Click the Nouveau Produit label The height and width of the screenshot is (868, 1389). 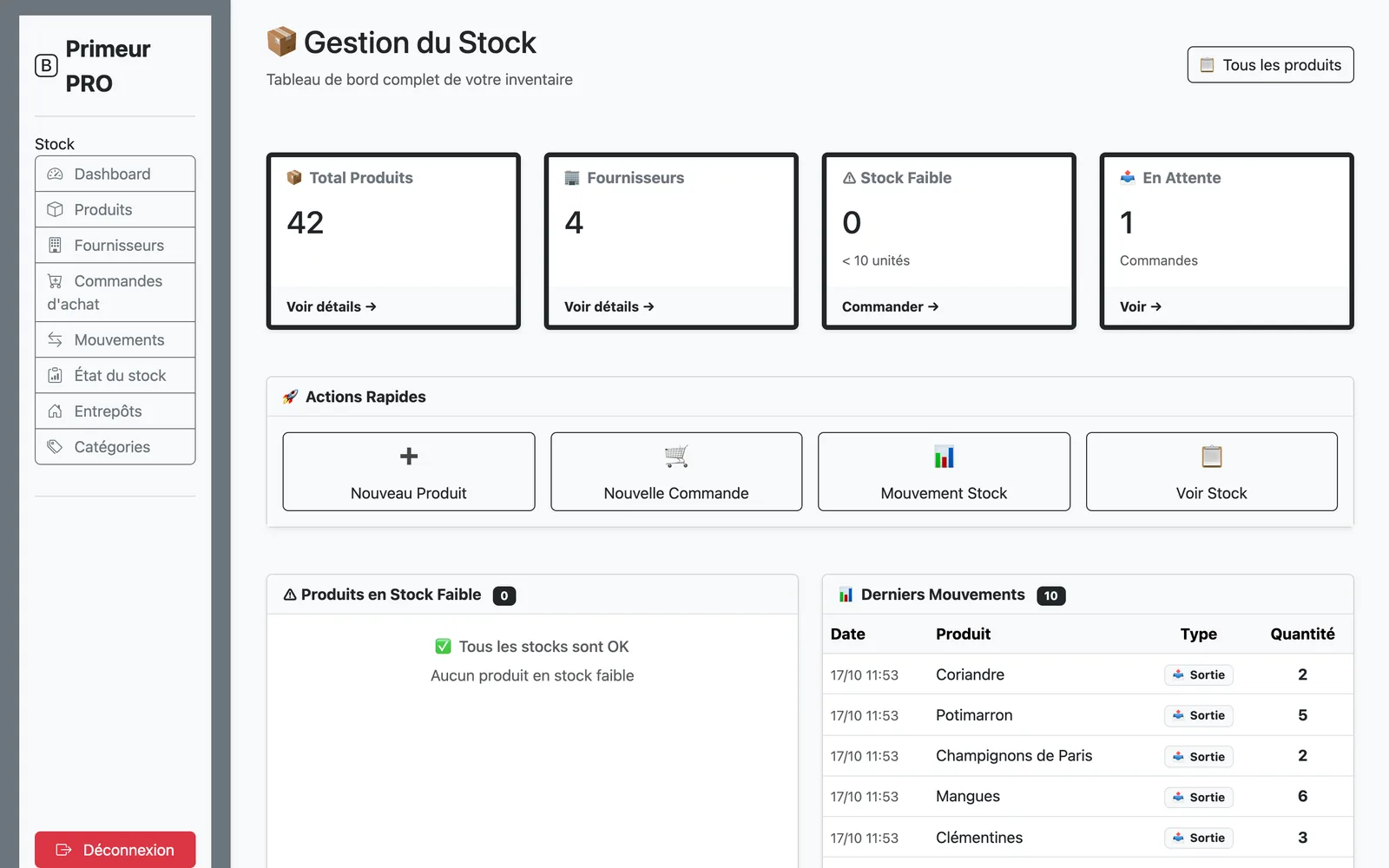pyautogui.click(x=409, y=493)
